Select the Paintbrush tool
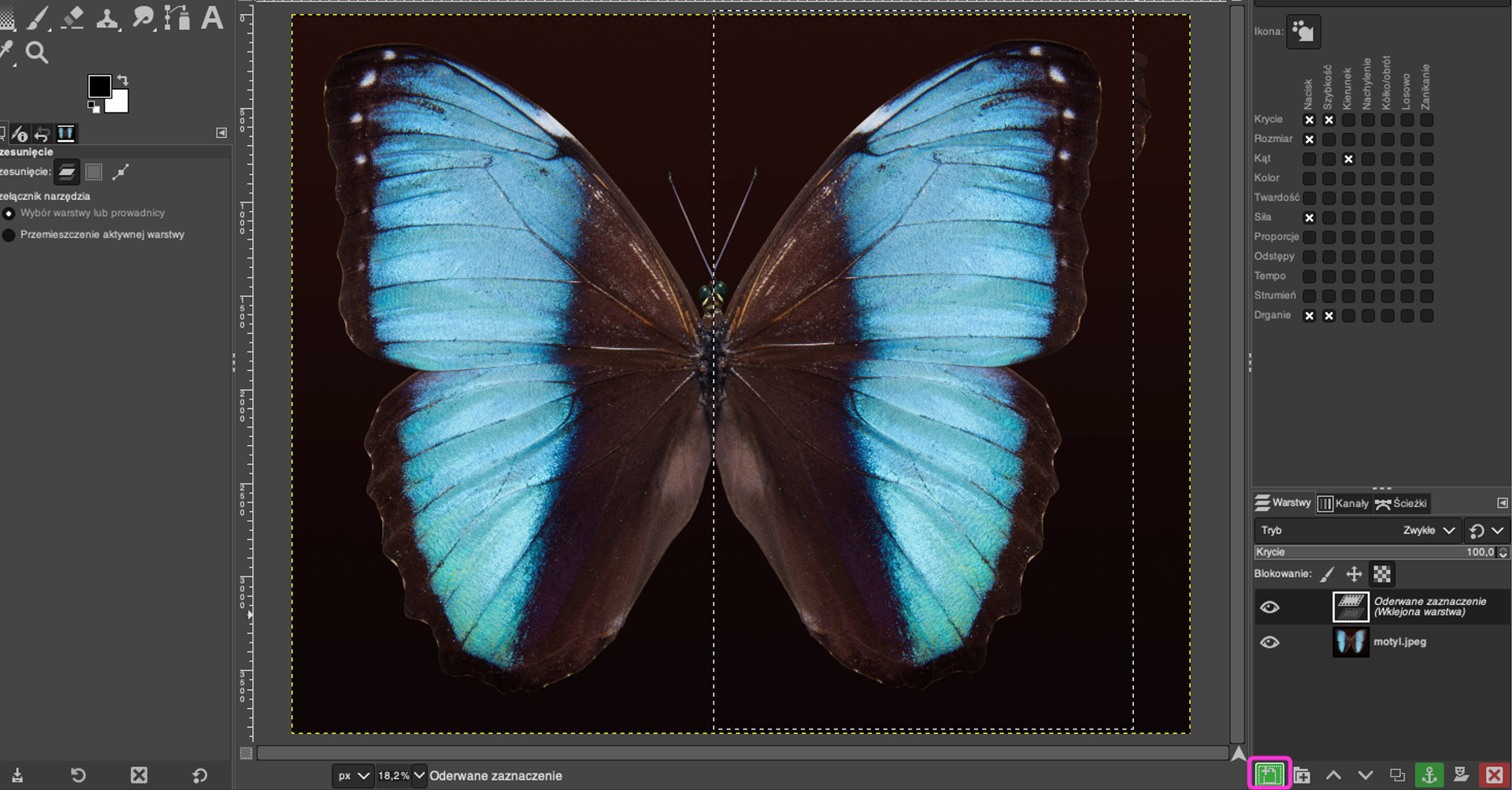This screenshot has width=1512, height=790. point(37,17)
